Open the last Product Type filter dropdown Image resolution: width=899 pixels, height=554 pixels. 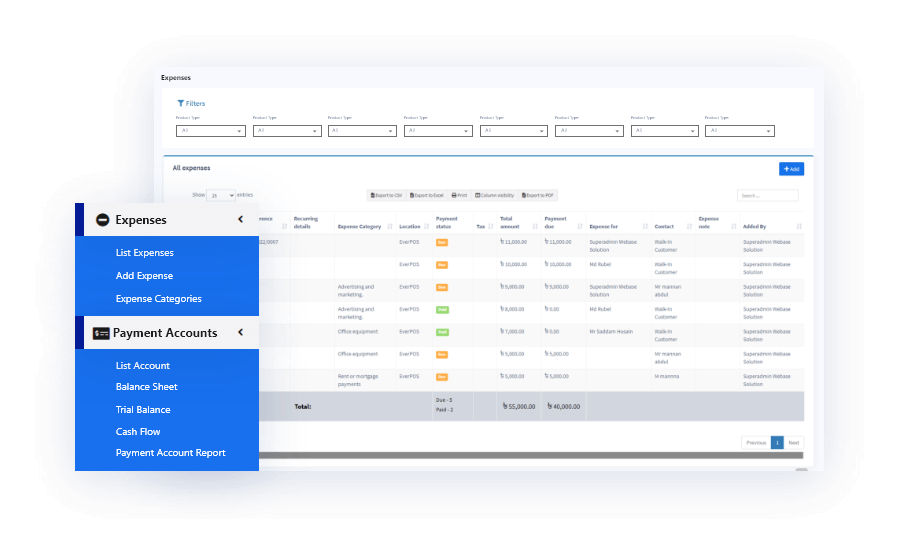pyautogui.click(x=739, y=131)
